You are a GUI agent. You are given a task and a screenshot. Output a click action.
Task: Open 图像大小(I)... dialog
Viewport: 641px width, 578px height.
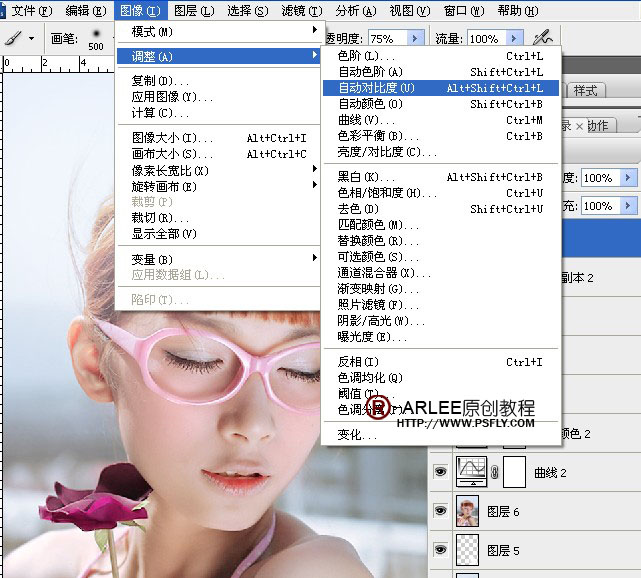(x=218, y=138)
